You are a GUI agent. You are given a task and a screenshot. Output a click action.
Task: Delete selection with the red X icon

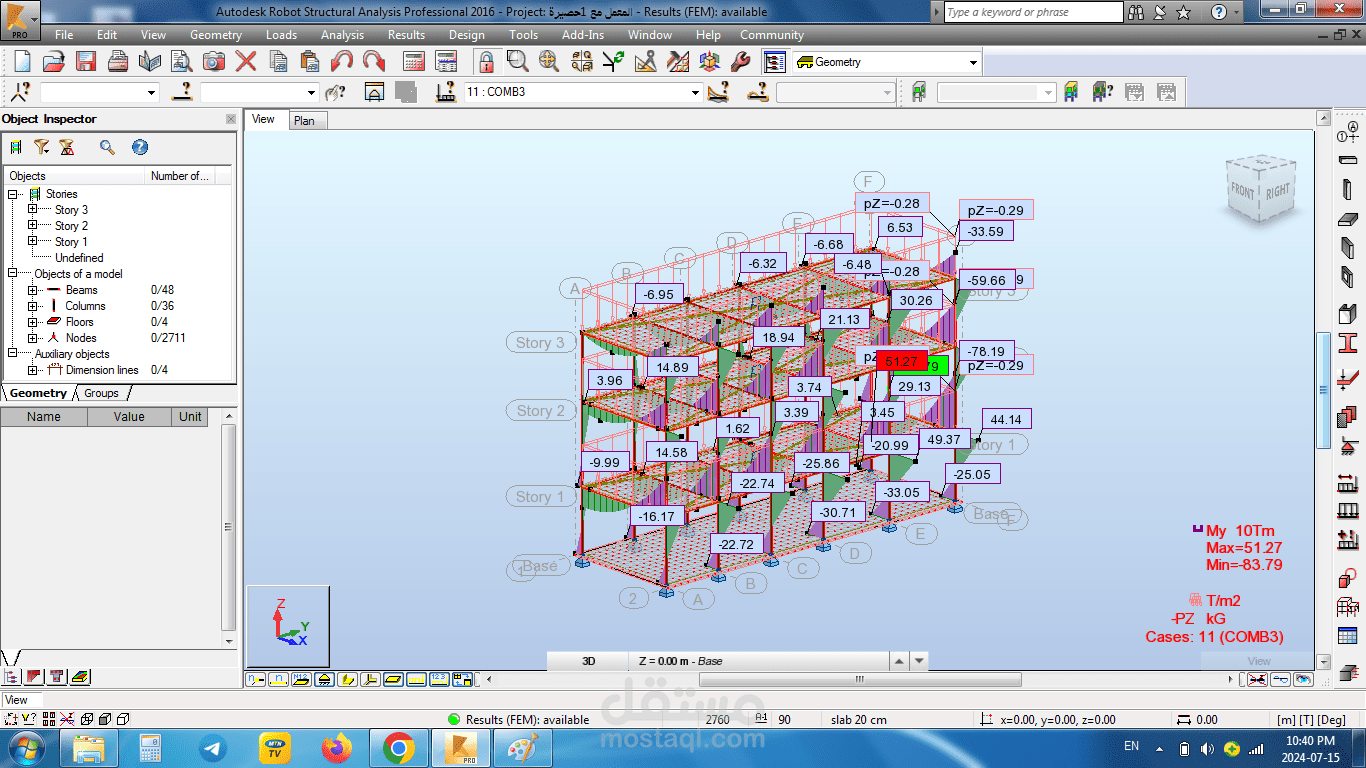pyautogui.click(x=246, y=61)
